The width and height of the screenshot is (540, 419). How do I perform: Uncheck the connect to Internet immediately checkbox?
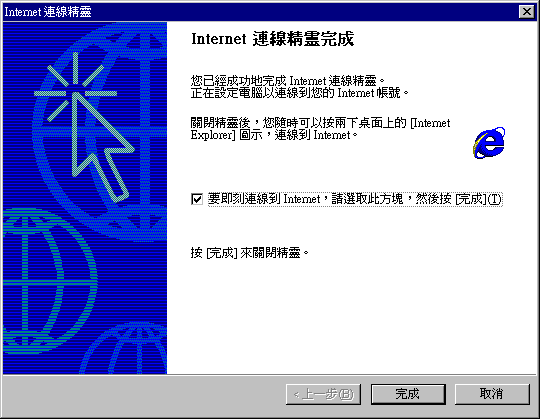[x=197, y=199]
